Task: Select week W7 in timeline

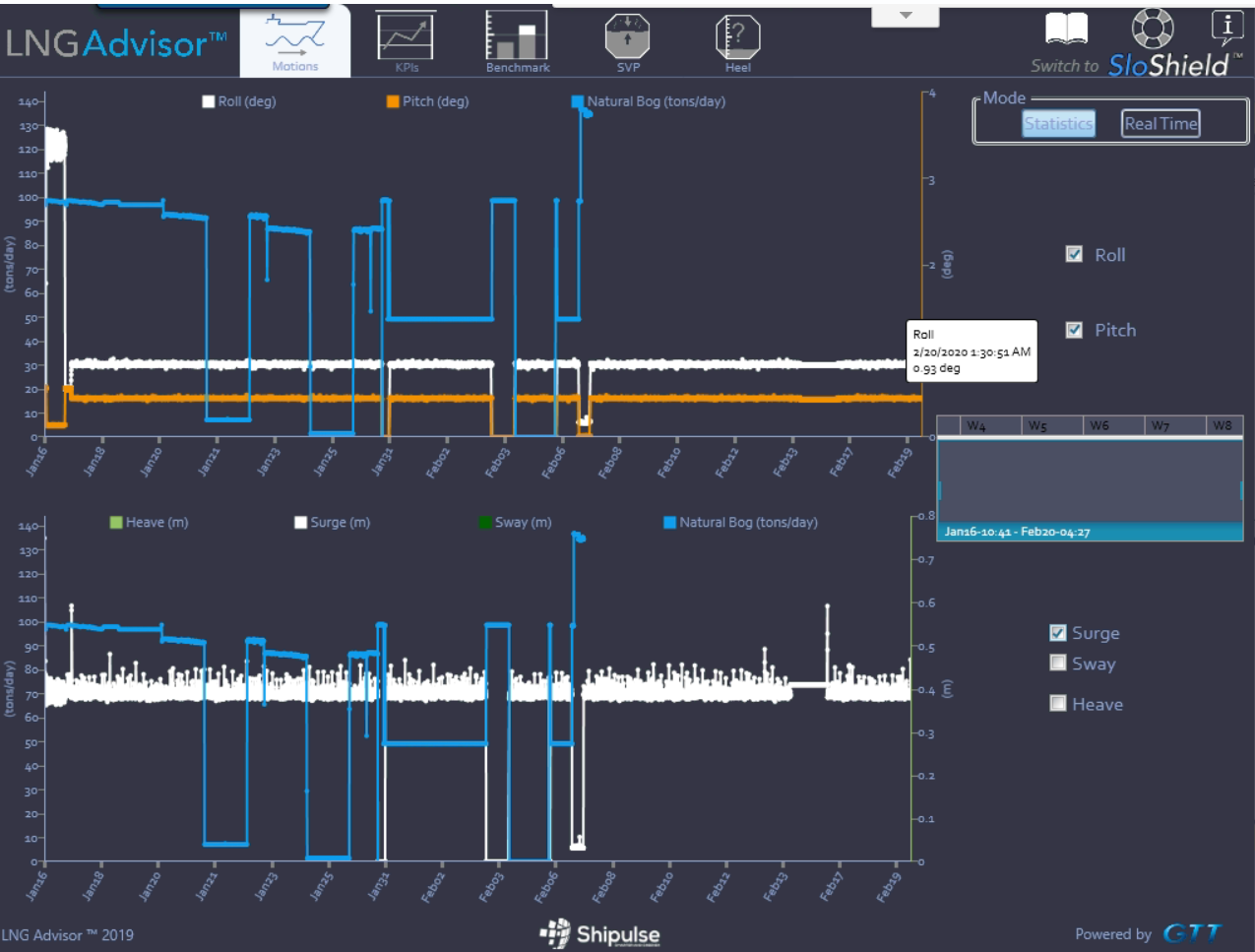Action: [1161, 425]
